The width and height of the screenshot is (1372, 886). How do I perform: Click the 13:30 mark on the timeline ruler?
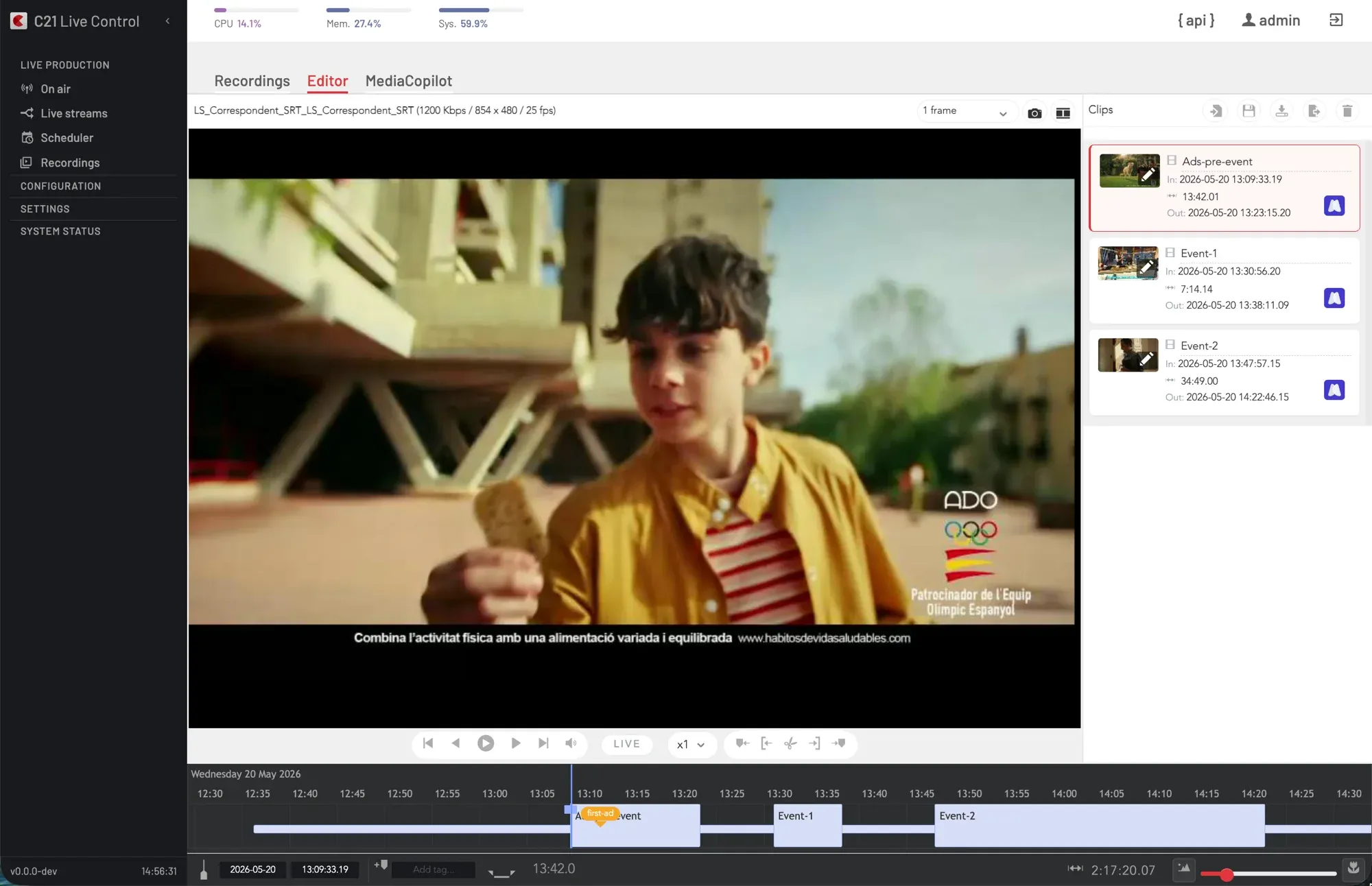779,794
